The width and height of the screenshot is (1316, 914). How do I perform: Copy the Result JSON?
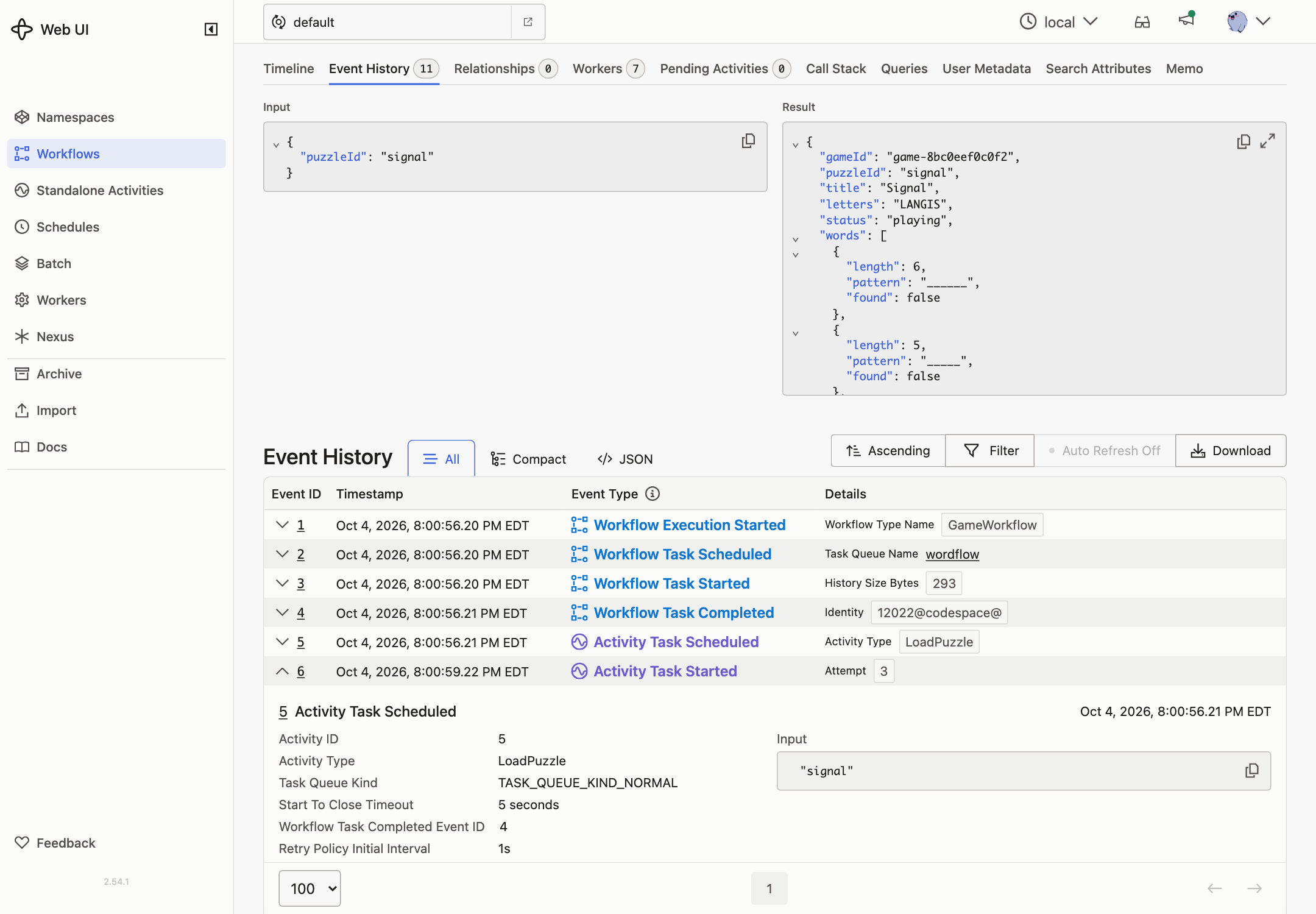[x=1243, y=141]
